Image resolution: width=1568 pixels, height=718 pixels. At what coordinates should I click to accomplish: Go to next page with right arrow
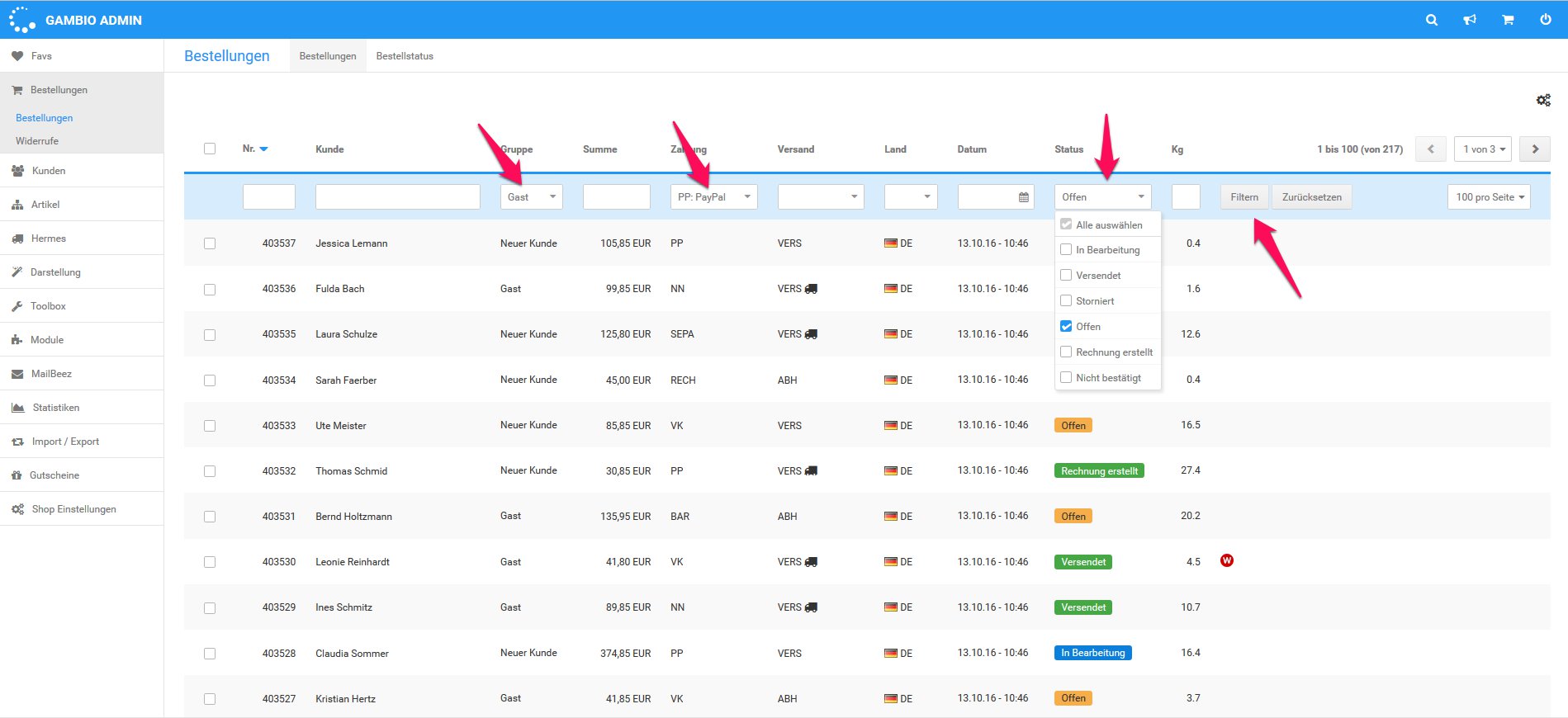(x=1535, y=149)
